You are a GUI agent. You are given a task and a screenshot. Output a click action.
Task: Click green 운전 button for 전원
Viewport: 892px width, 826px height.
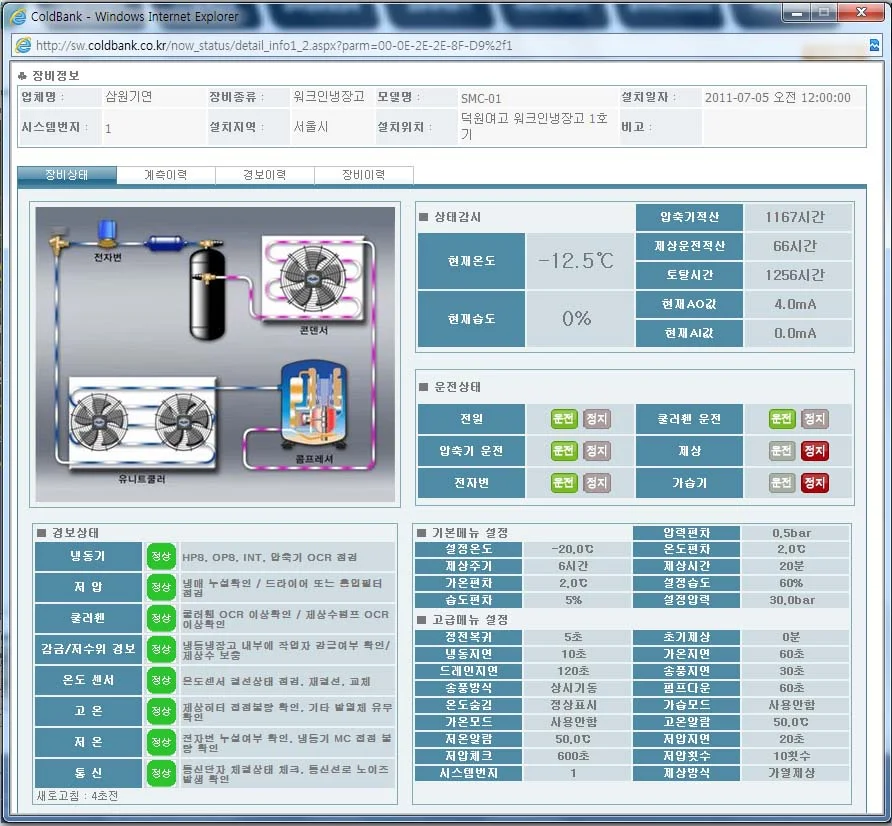563,419
